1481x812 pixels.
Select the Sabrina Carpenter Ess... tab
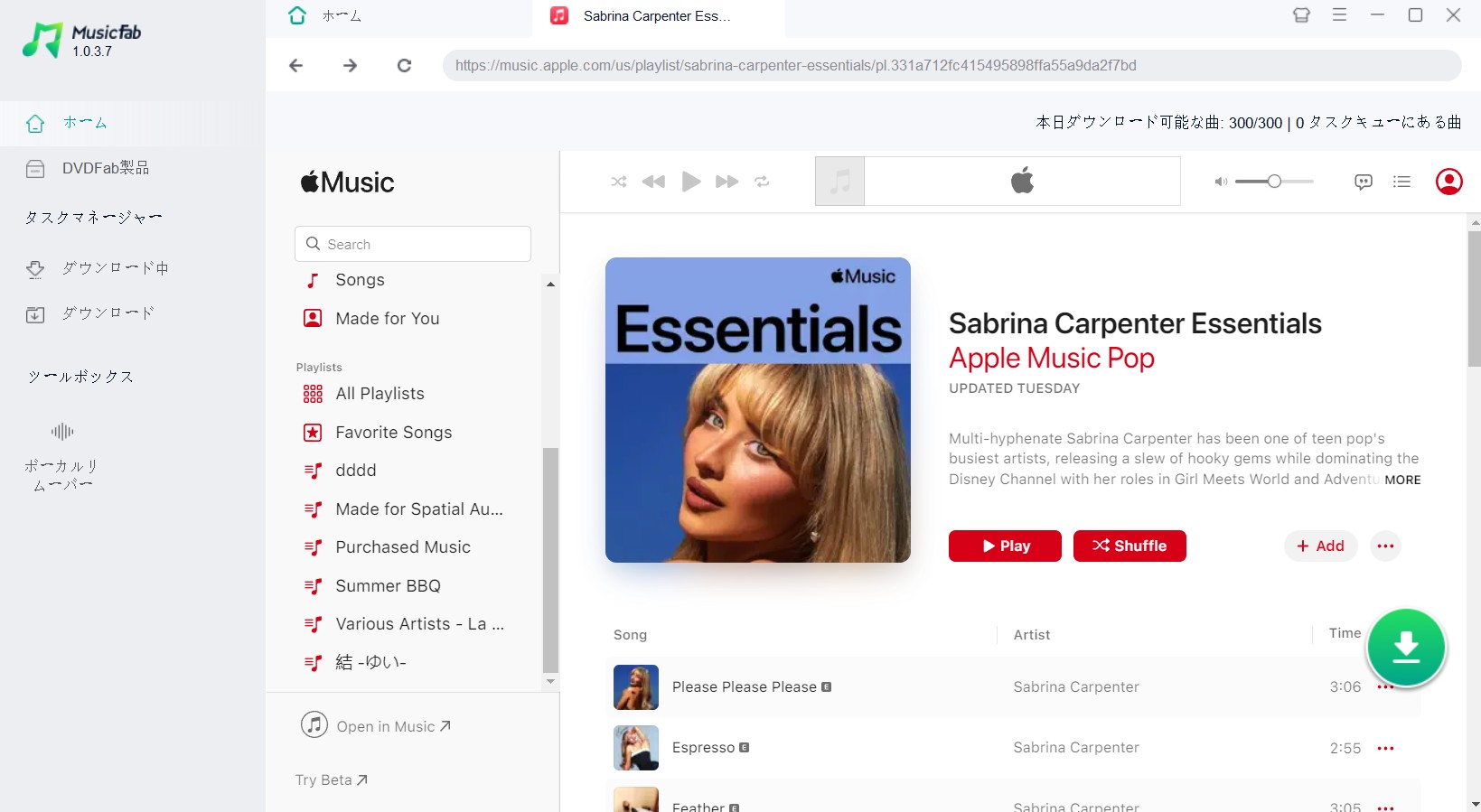[658, 16]
